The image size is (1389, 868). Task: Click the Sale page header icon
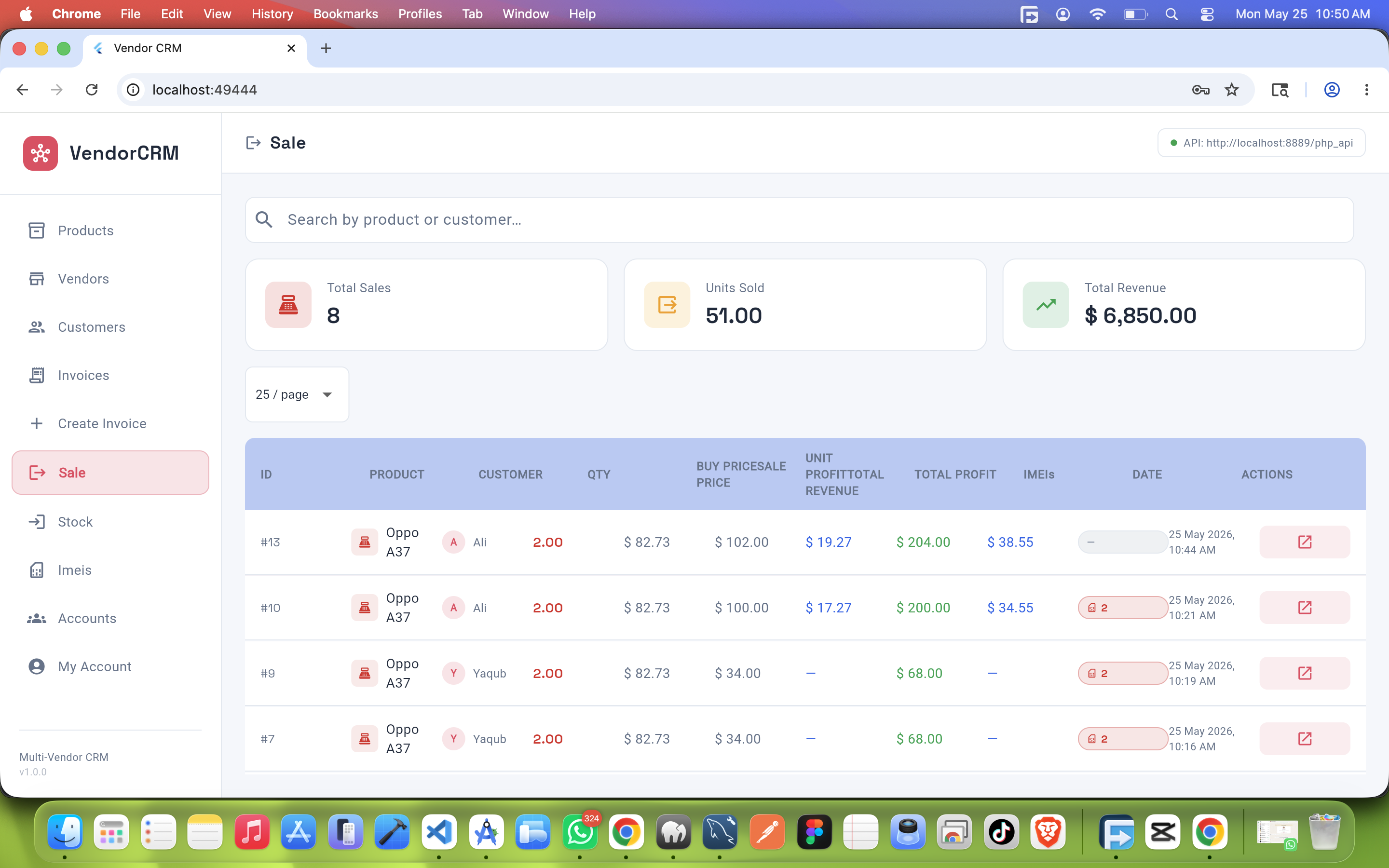(x=253, y=143)
